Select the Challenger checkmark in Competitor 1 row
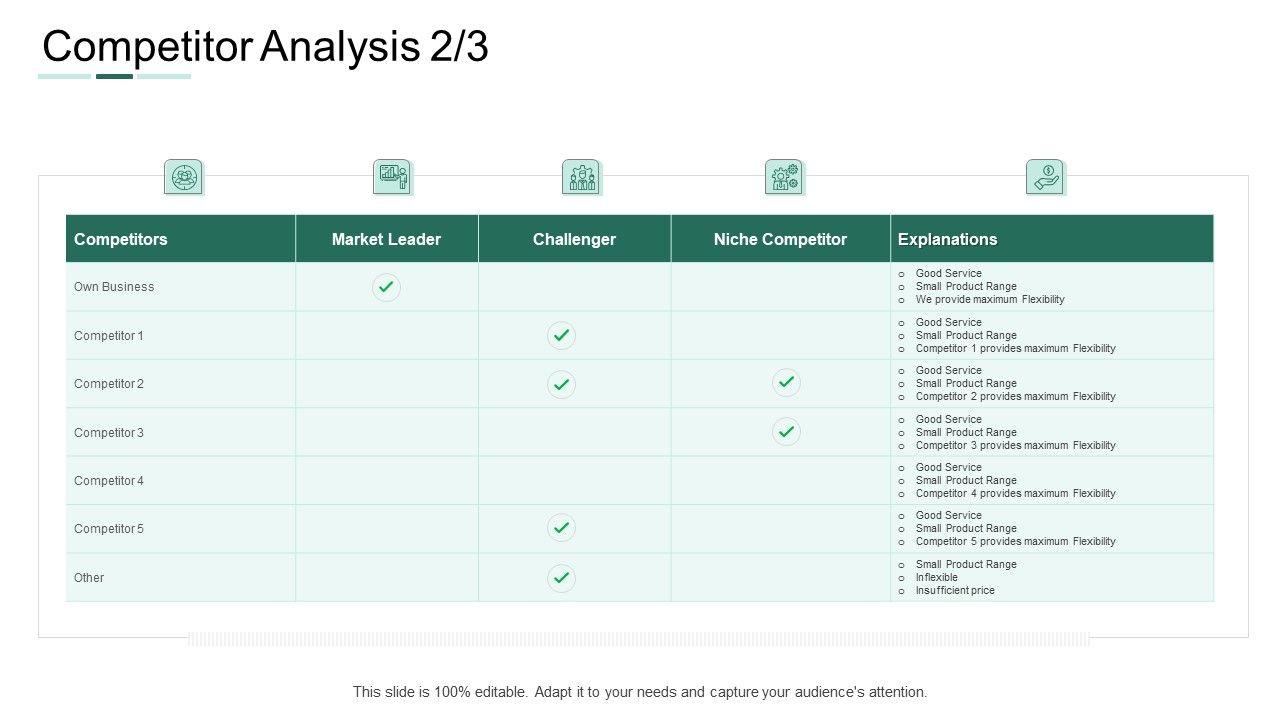This screenshot has width=1280, height=720. pos(561,336)
